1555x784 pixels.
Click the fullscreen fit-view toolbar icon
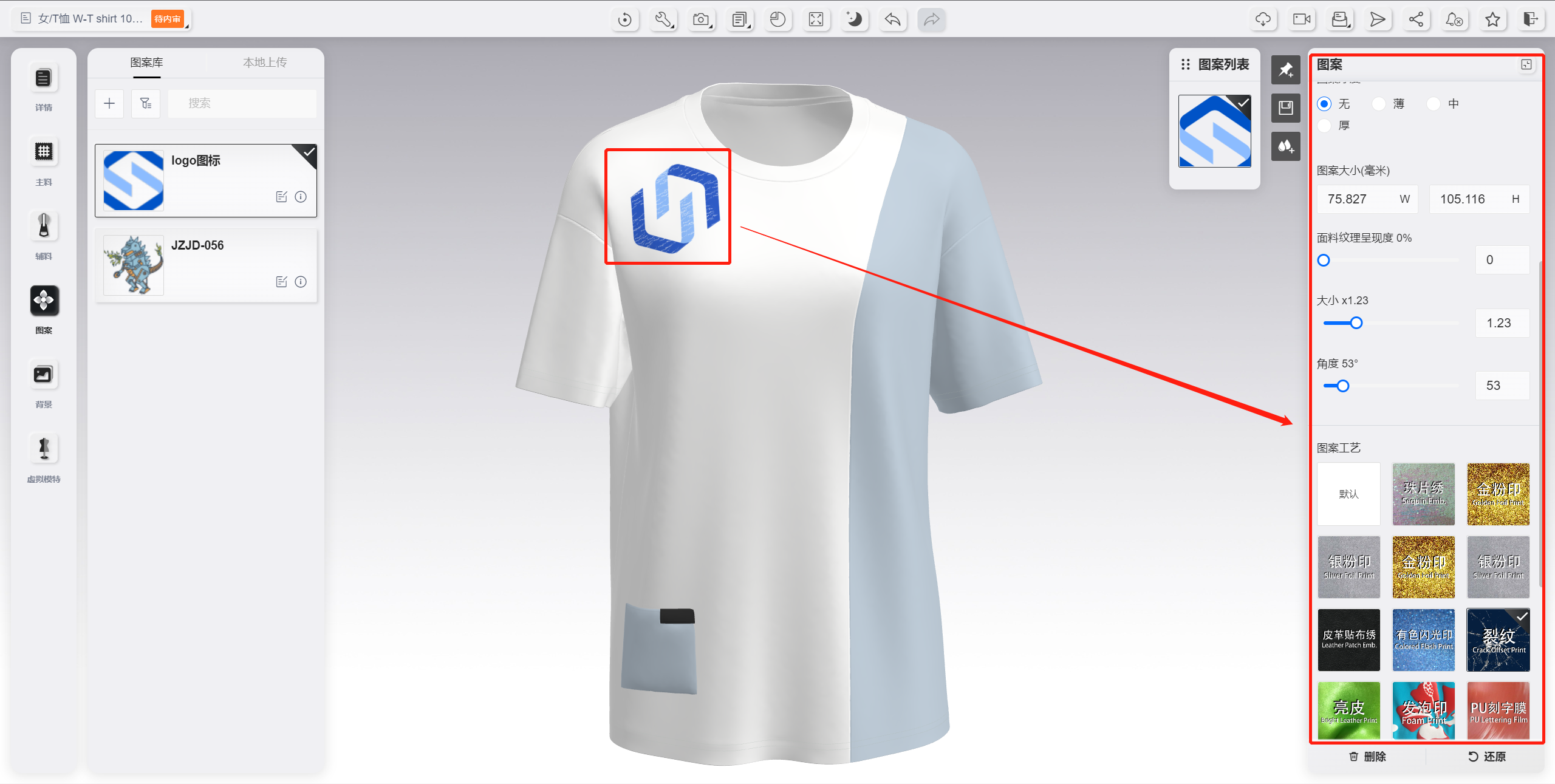click(x=816, y=19)
